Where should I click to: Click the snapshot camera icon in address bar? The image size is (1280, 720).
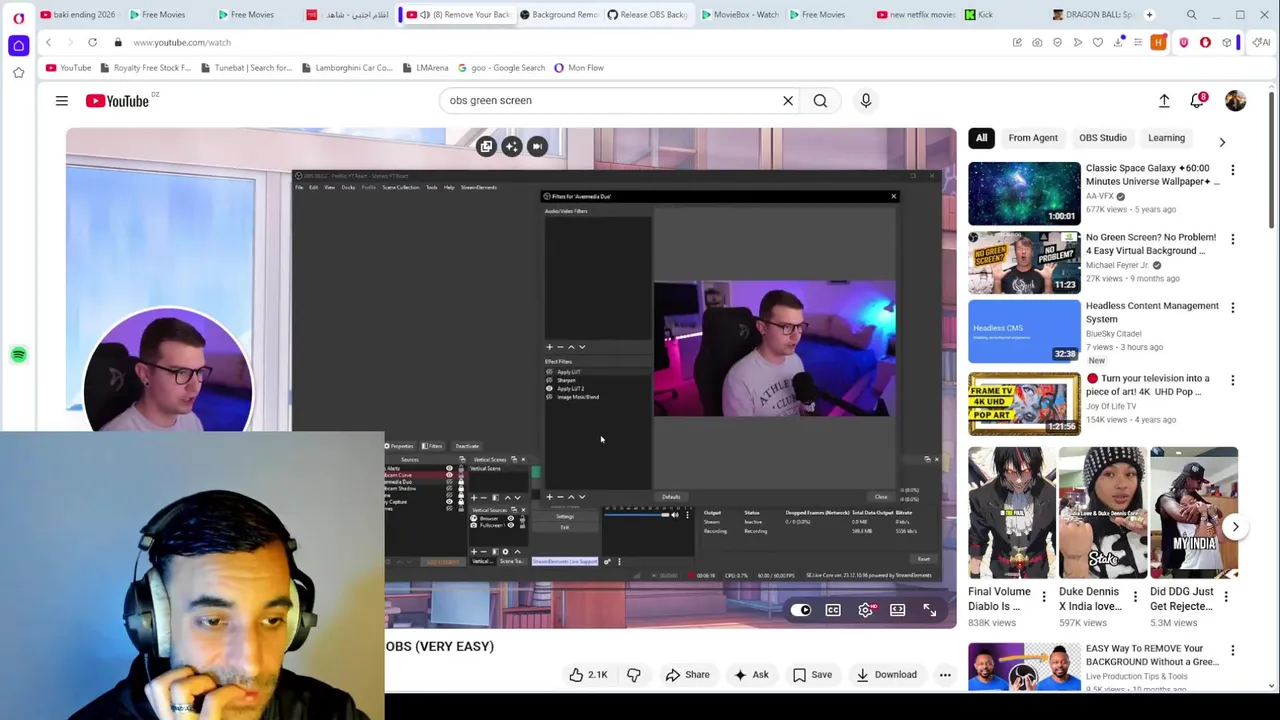pyautogui.click(x=1037, y=42)
